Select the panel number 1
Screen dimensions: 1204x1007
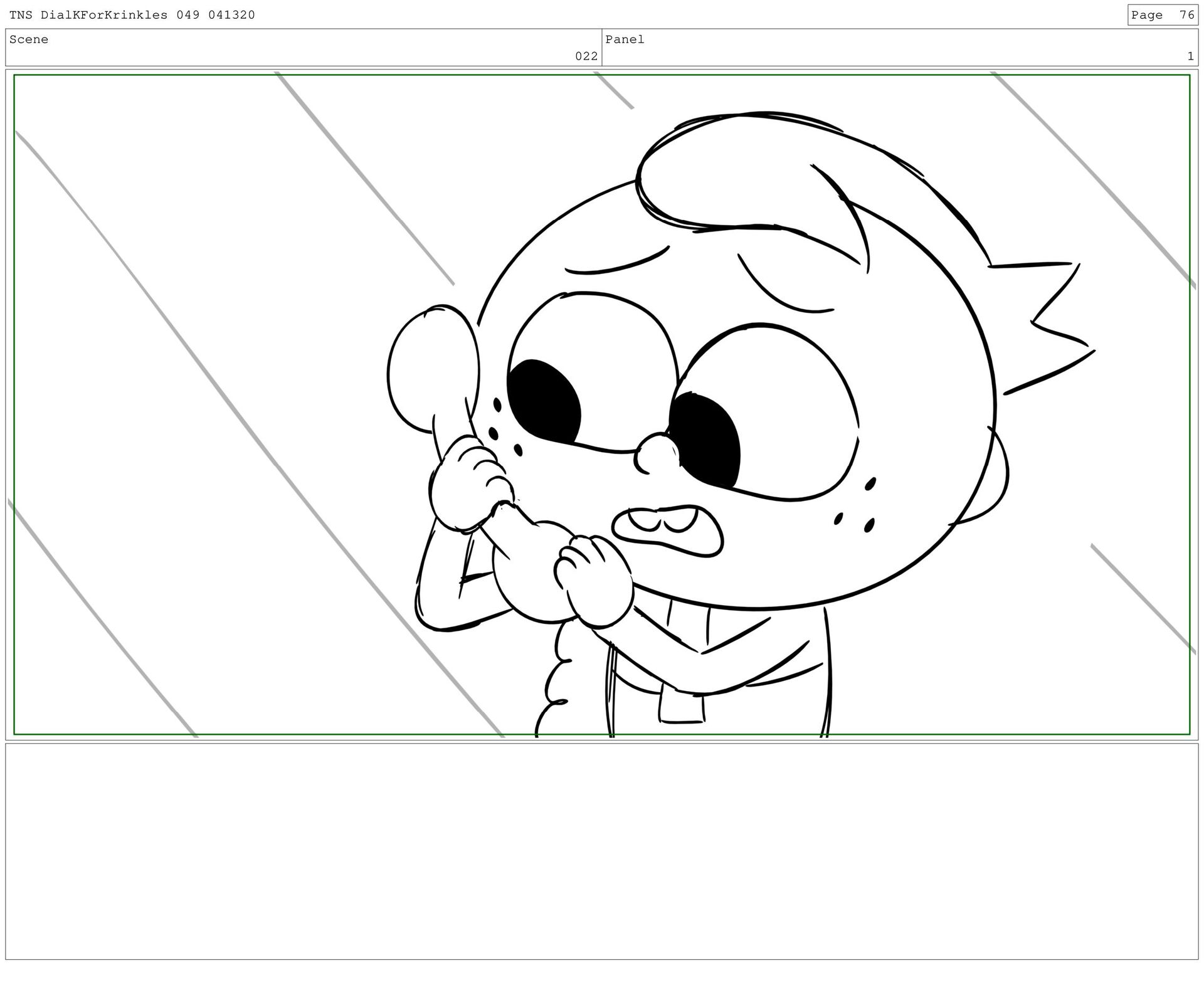[1190, 56]
